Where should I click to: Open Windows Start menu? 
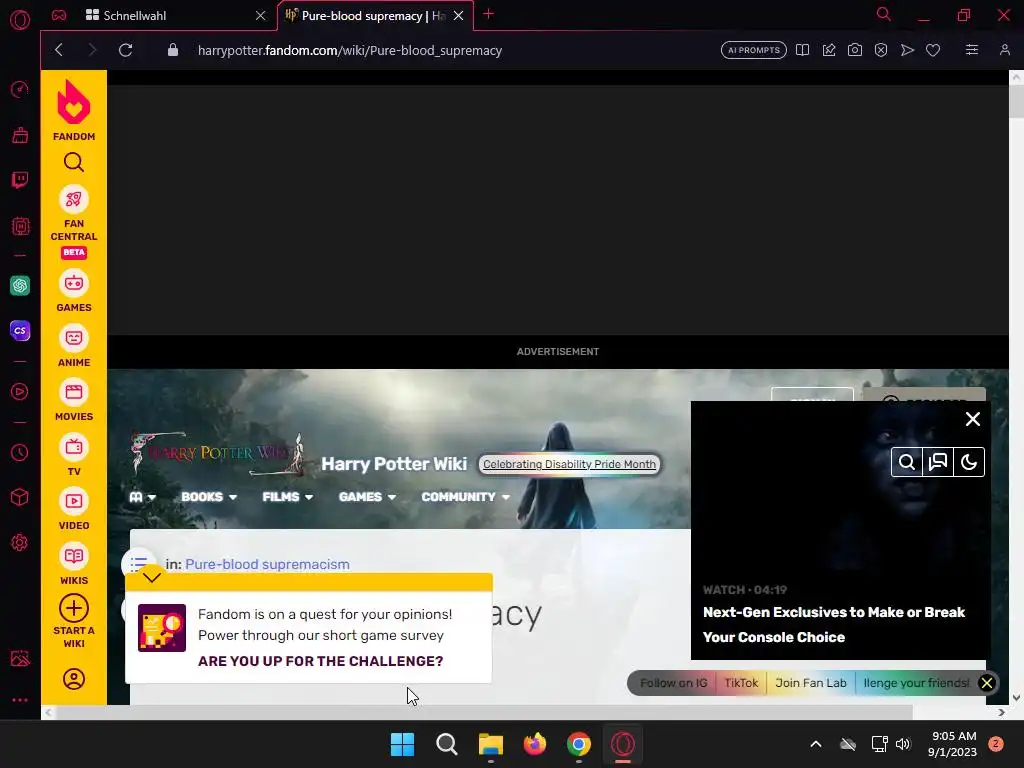(x=402, y=744)
